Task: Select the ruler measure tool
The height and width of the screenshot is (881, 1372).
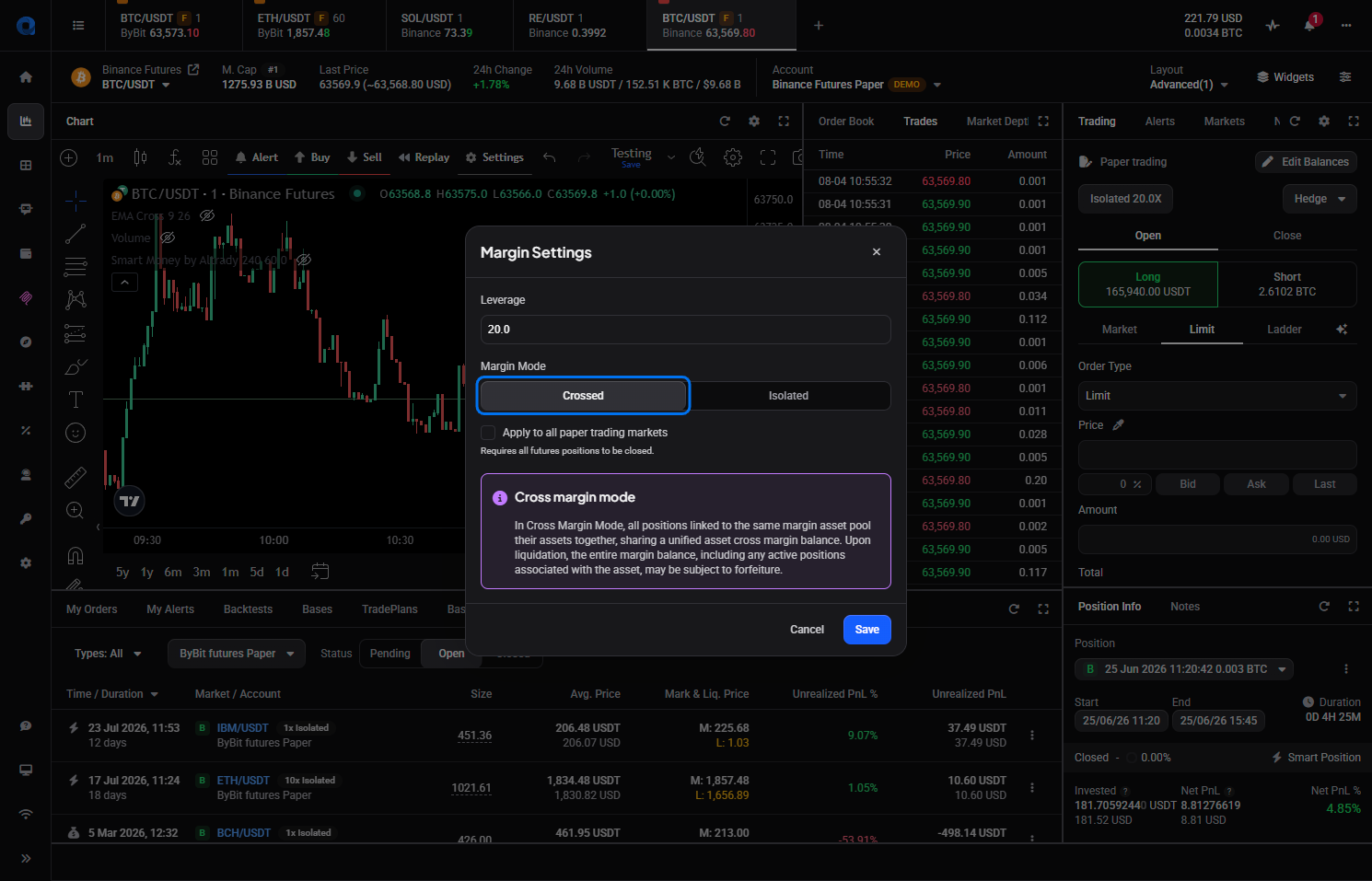Action: (76, 477)
